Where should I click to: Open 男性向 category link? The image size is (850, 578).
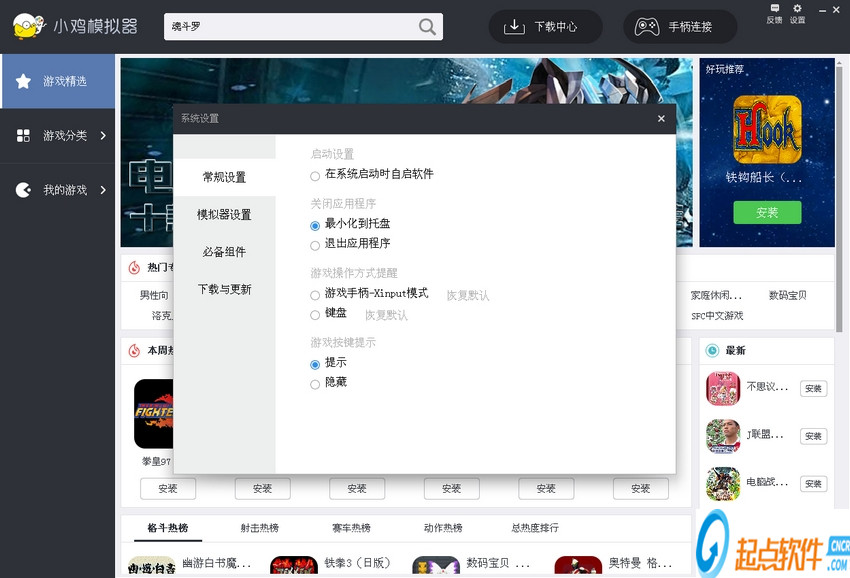(154, 296)
